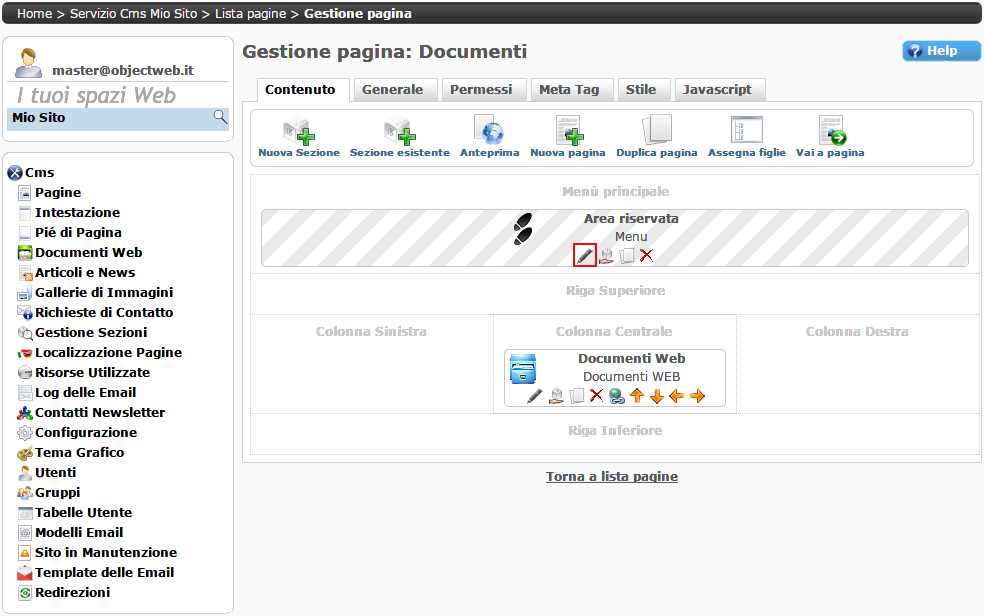Click the Nuova Sezione toolbar icon
Screen dimensions: 984x616
click(298, 132)
